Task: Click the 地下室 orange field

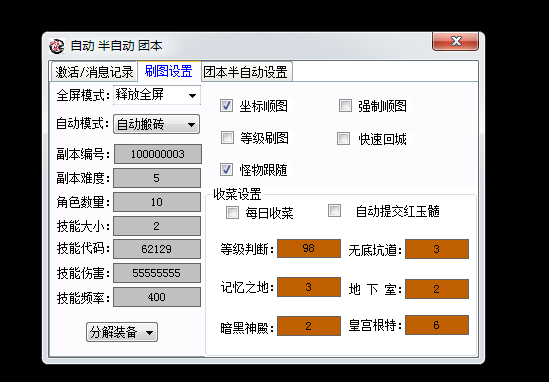Action: point(437,289)
